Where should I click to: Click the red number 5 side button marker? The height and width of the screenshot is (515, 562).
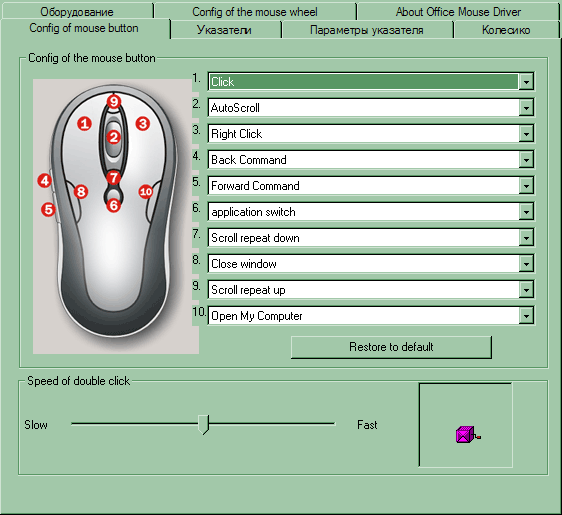(48, 210)
